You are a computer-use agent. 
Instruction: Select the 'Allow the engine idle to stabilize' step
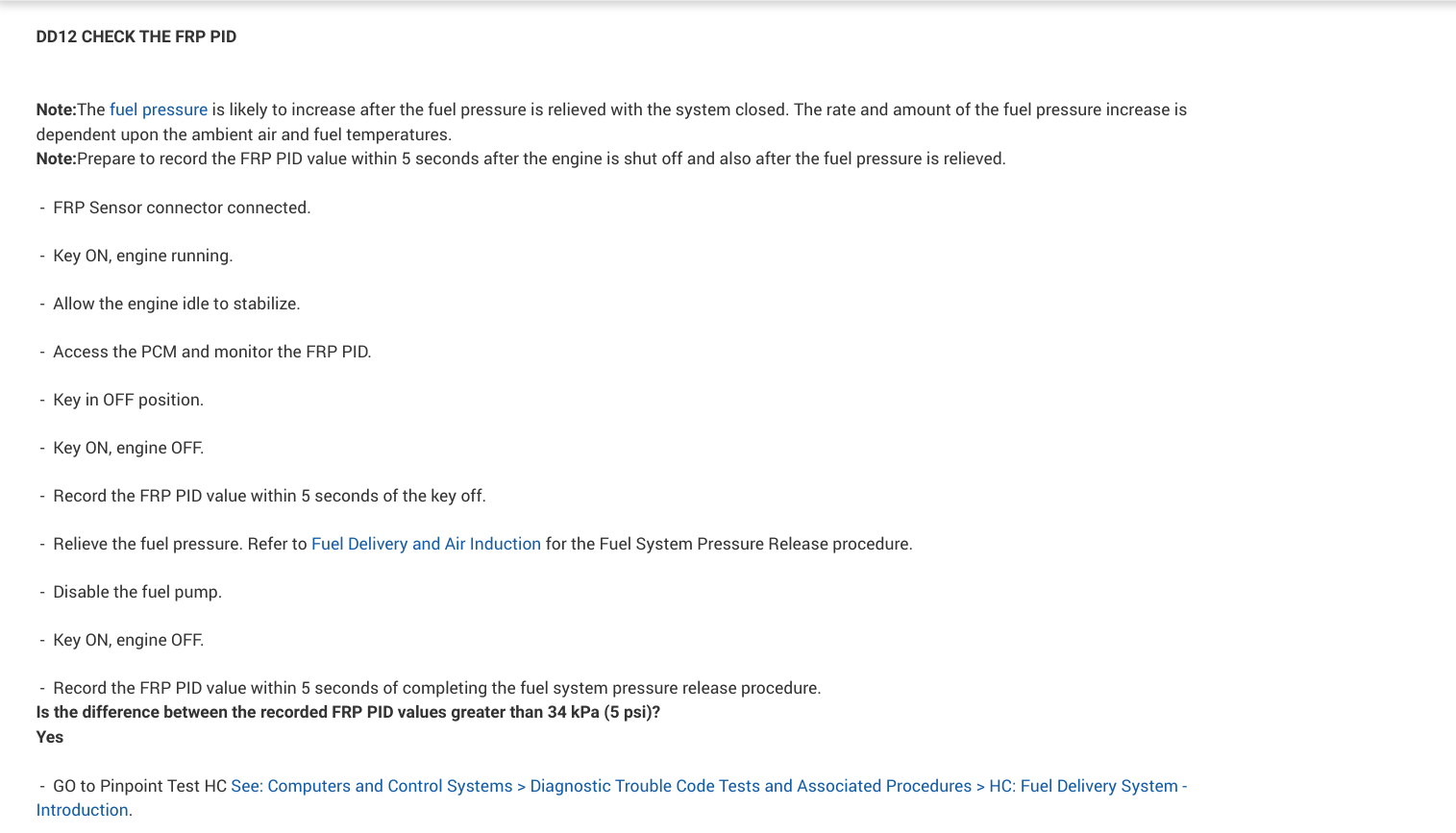[x=177, y=304]
